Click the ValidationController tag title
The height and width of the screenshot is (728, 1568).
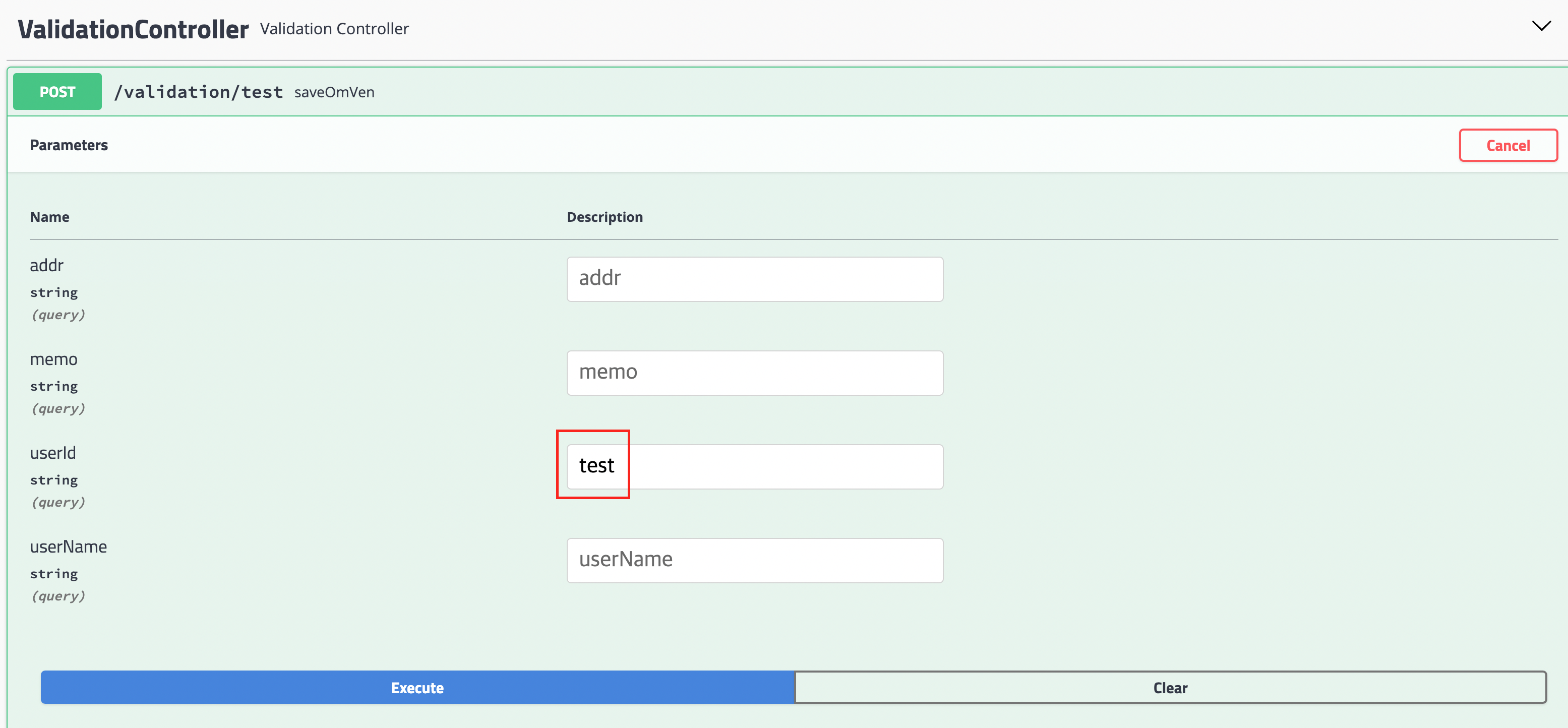click(133, 29)
